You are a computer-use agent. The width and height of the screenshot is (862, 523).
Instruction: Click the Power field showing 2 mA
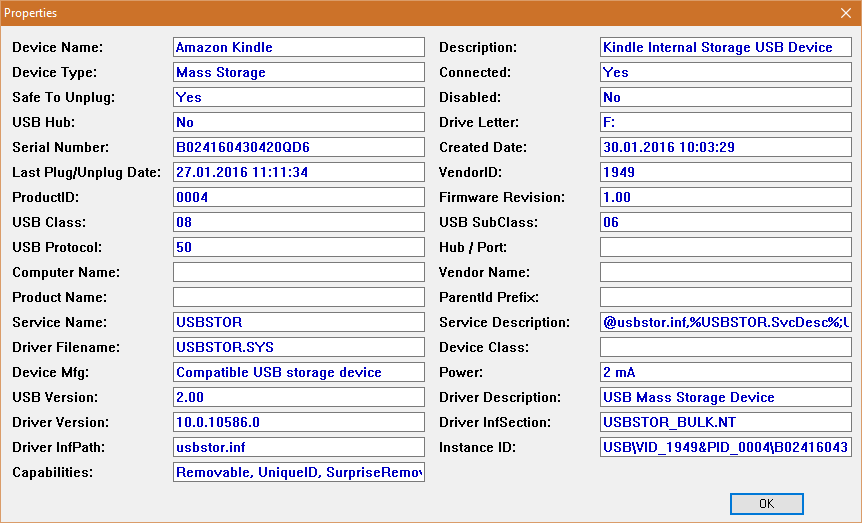[x=726, y=372]
